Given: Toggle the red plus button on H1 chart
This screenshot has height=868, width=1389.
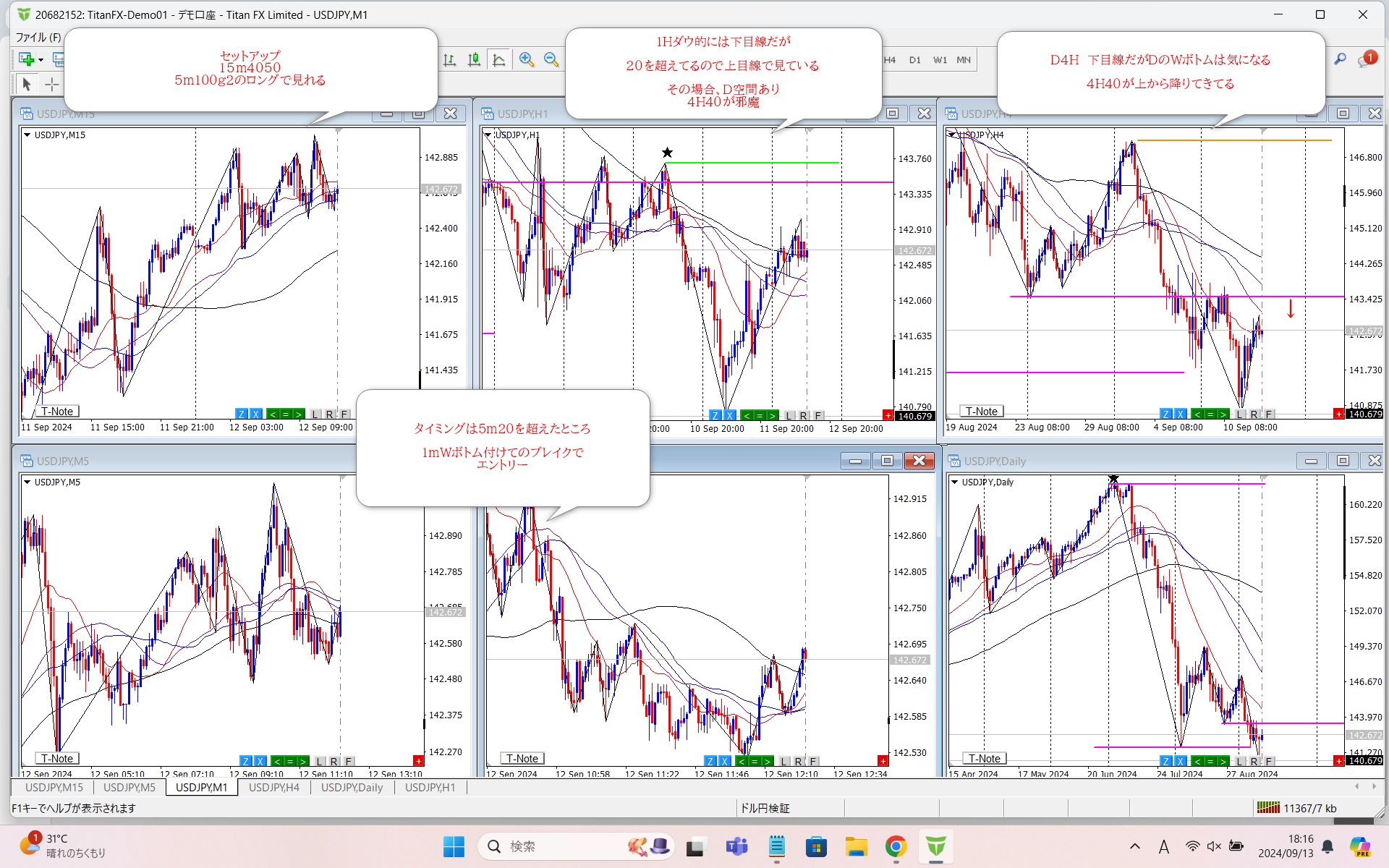Looking at the screenshot, I should [x=888, y=415].
